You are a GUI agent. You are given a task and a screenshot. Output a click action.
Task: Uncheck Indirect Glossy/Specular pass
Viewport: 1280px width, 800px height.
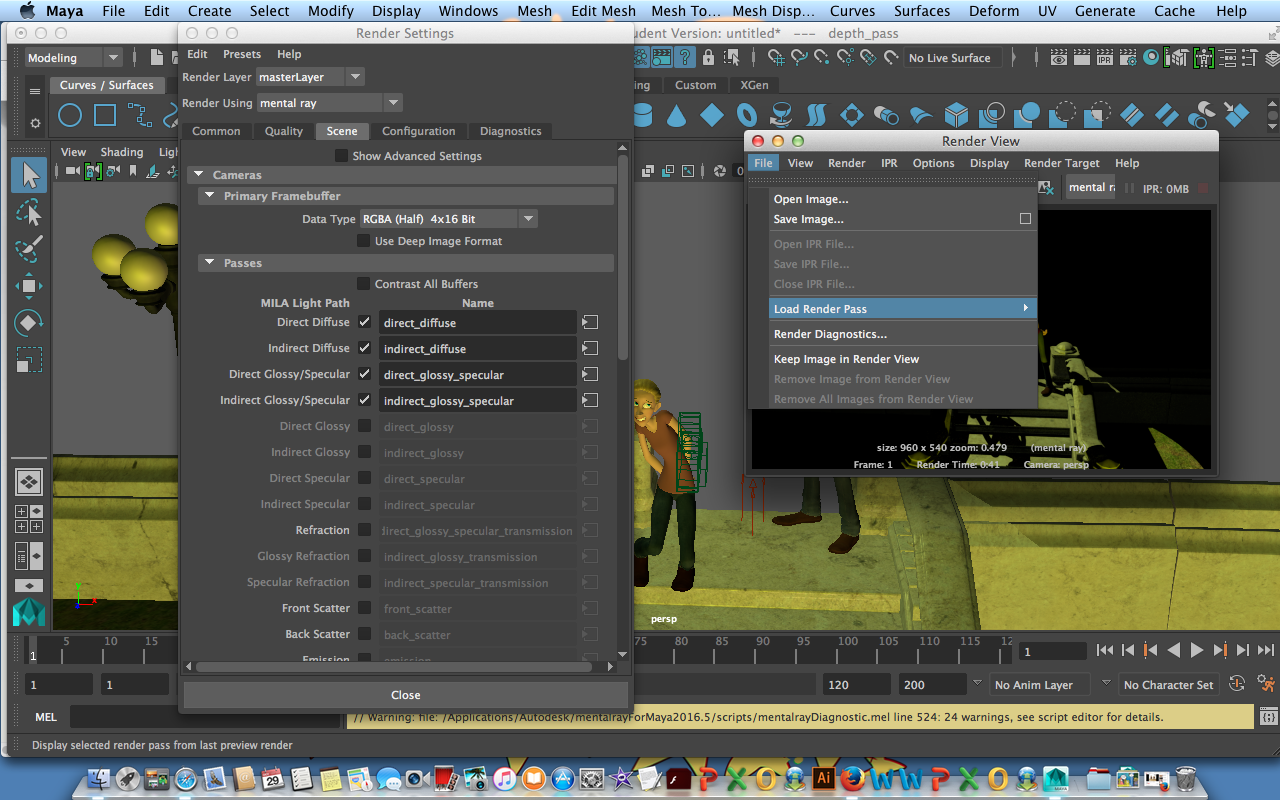[365, 400]
